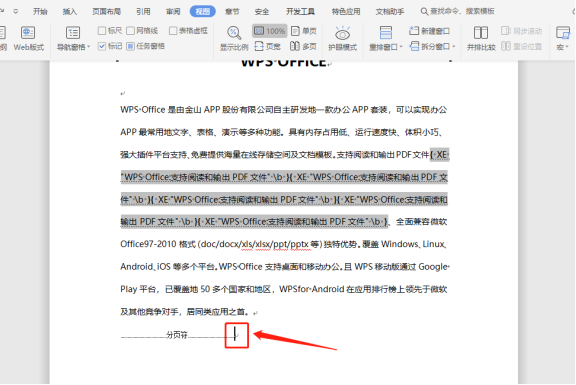Screen dimensions: 576x385
Task: Click the 同步滚动 option
Action: coord(522,31)
